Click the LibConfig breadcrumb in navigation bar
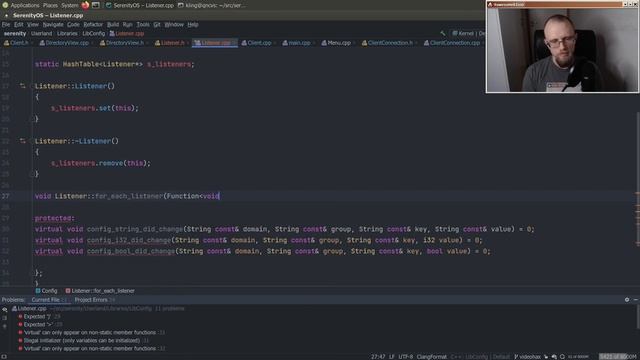Viewport: 640px width, 360px height. (93, 33)
